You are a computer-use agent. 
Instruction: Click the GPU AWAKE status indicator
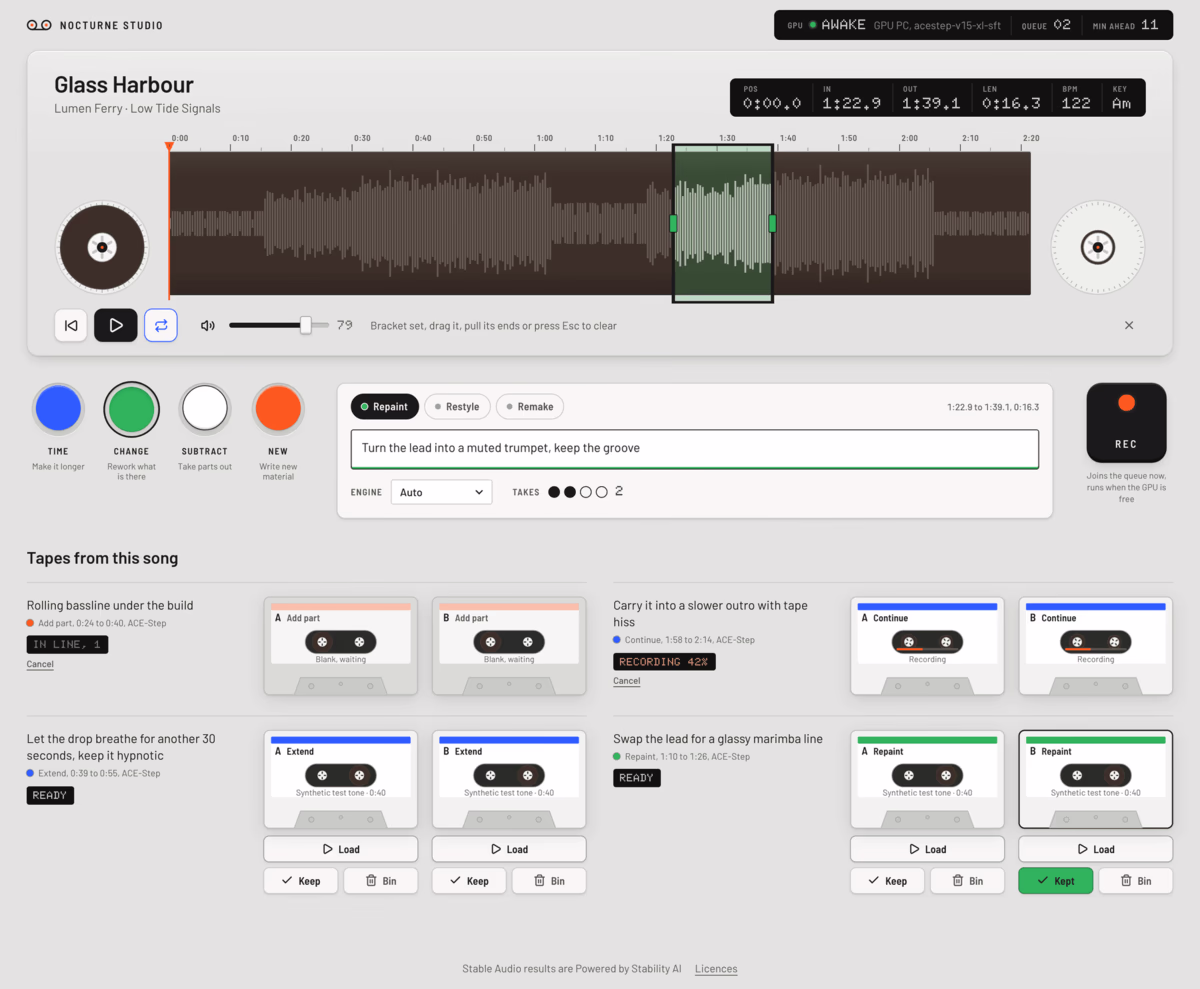pos(826,25)
